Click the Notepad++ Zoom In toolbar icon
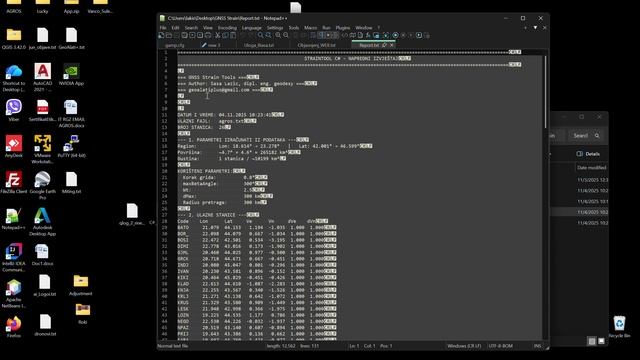The image size is (640, 360). 278,36
